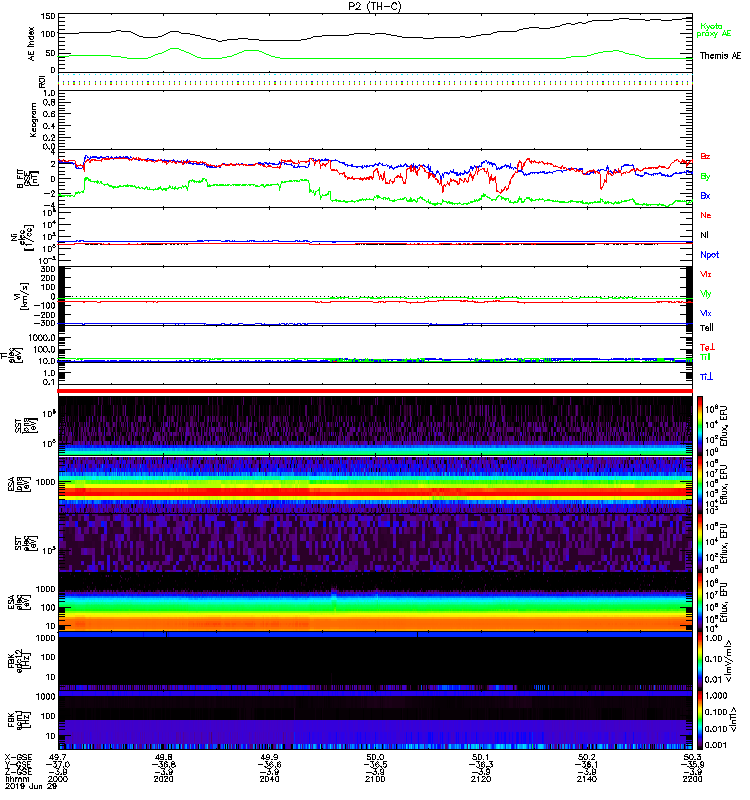Click the FBK edc12 [Hz] axis title
The width and height of the screenshot is (750, 800).
click(x=19, y=660)
